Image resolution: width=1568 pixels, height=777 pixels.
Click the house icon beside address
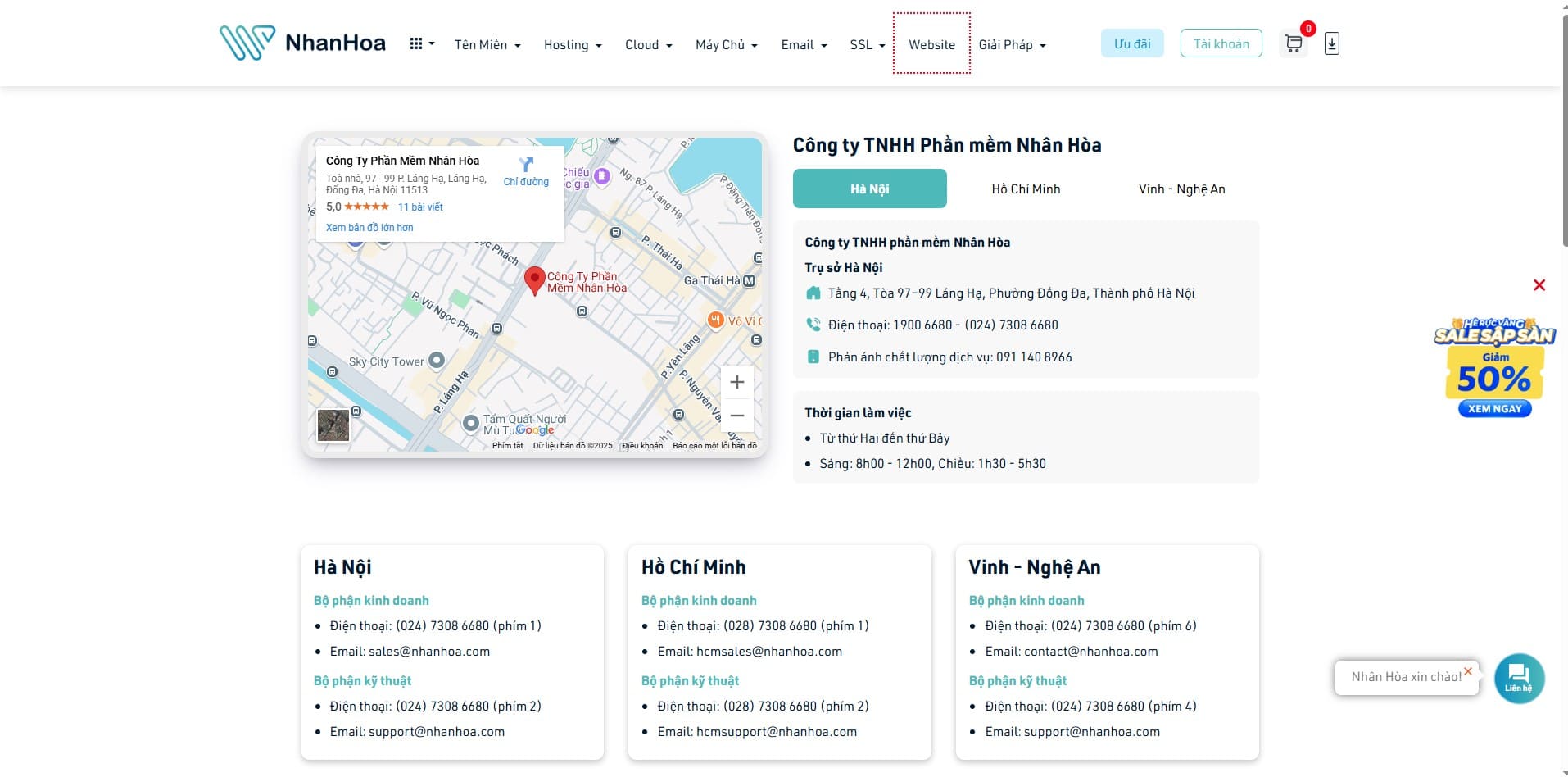coord(813,293)
